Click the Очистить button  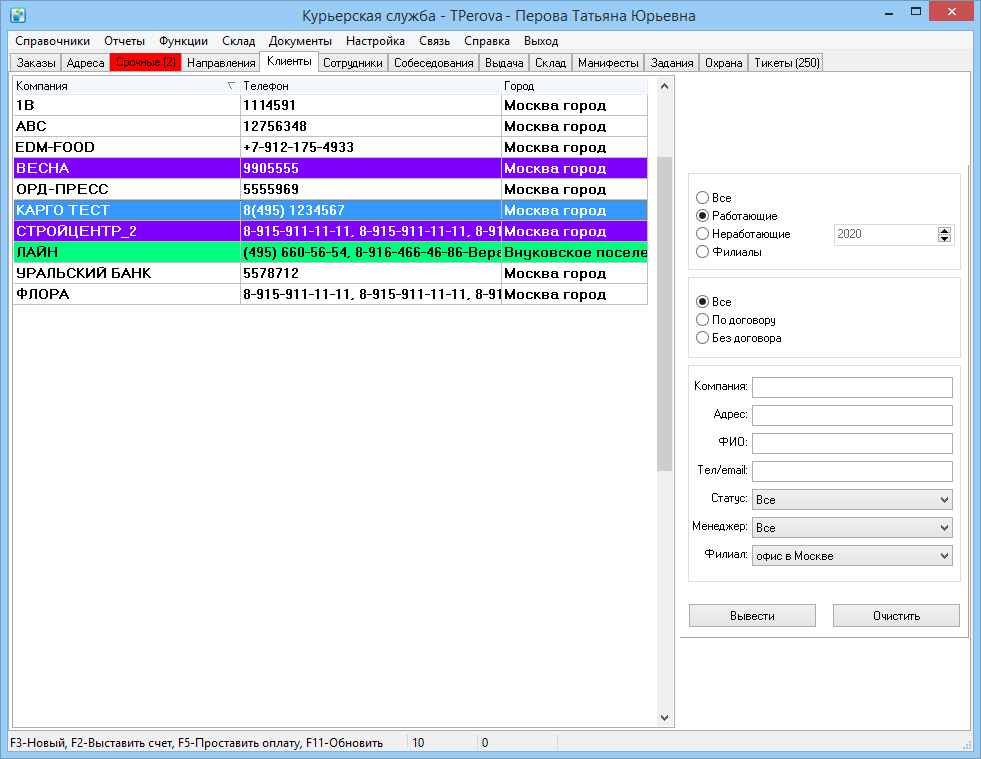tap(896, 616)
